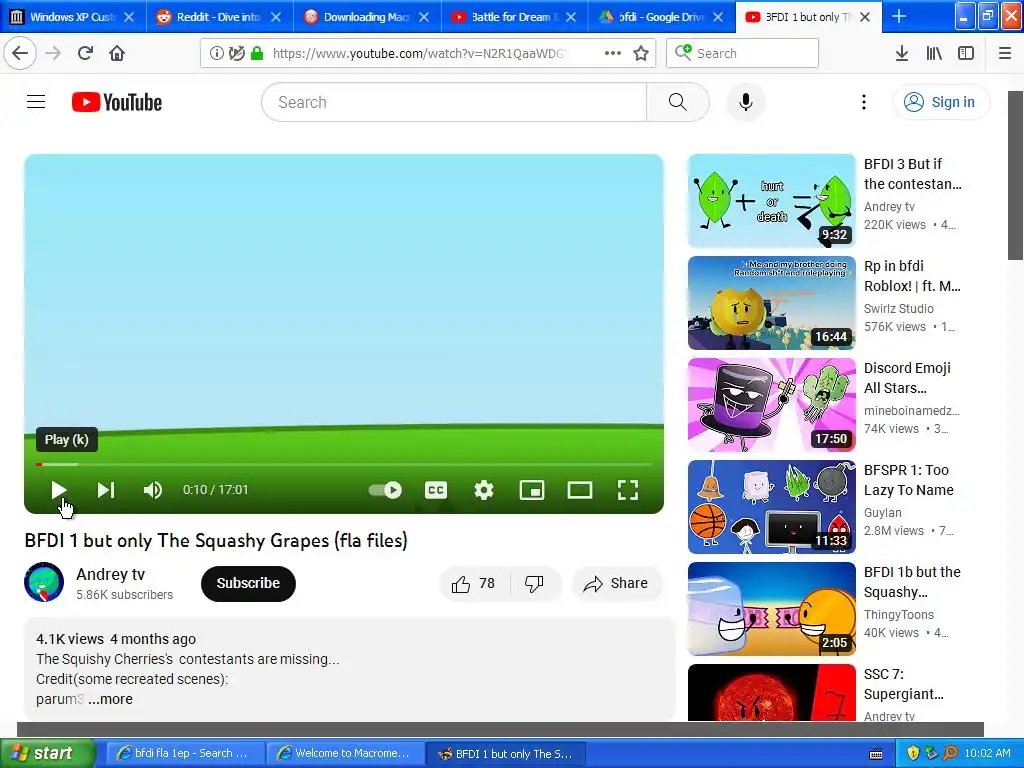Focus the YouTube search field

[x=454, y=102]
